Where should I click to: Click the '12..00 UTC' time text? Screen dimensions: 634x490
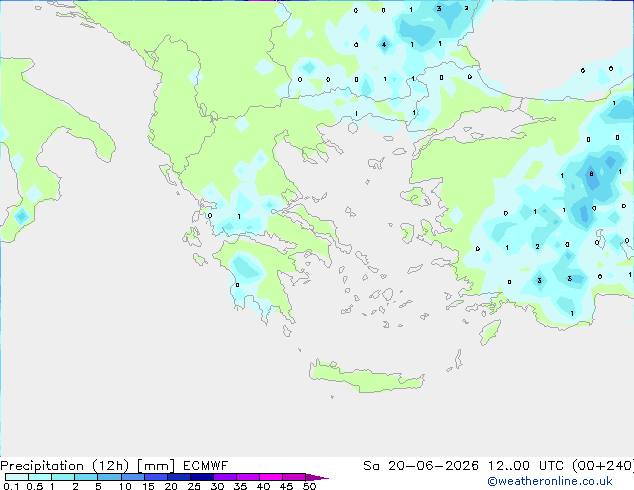pos(526,466)
